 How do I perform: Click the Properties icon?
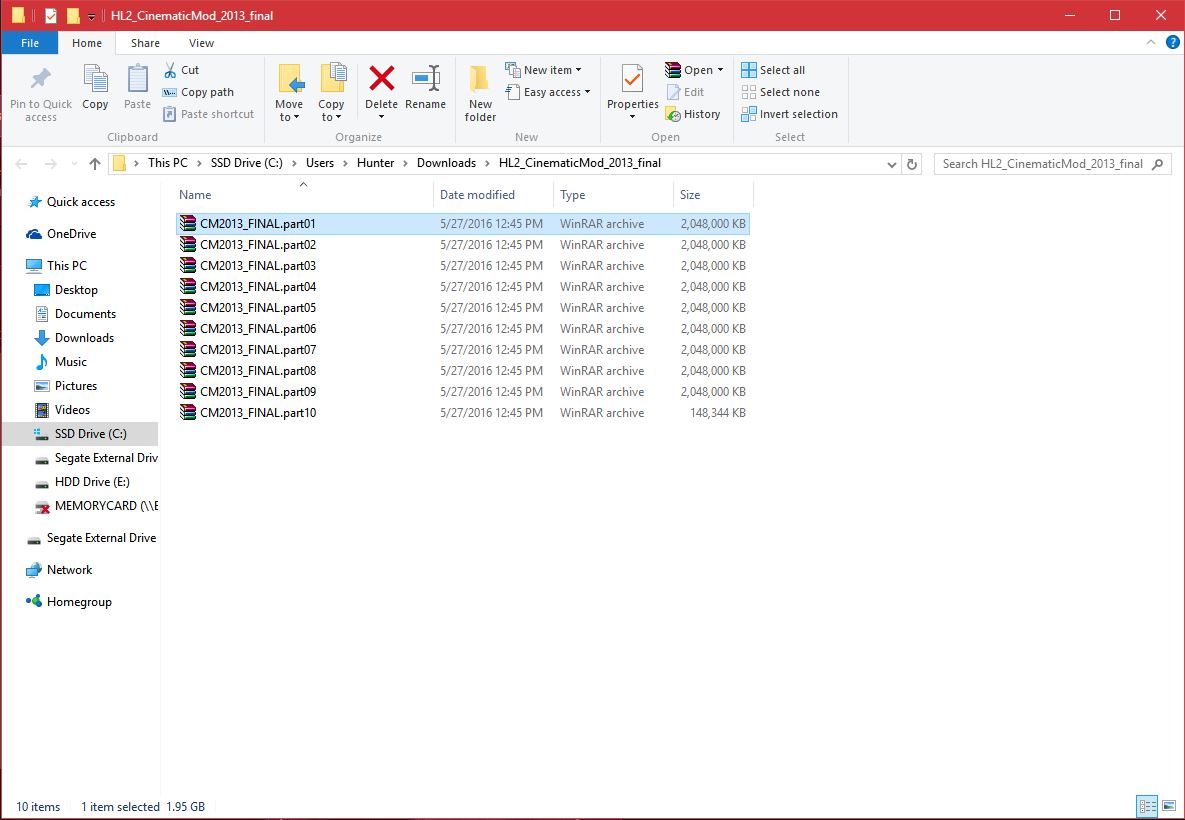point(633,79)
